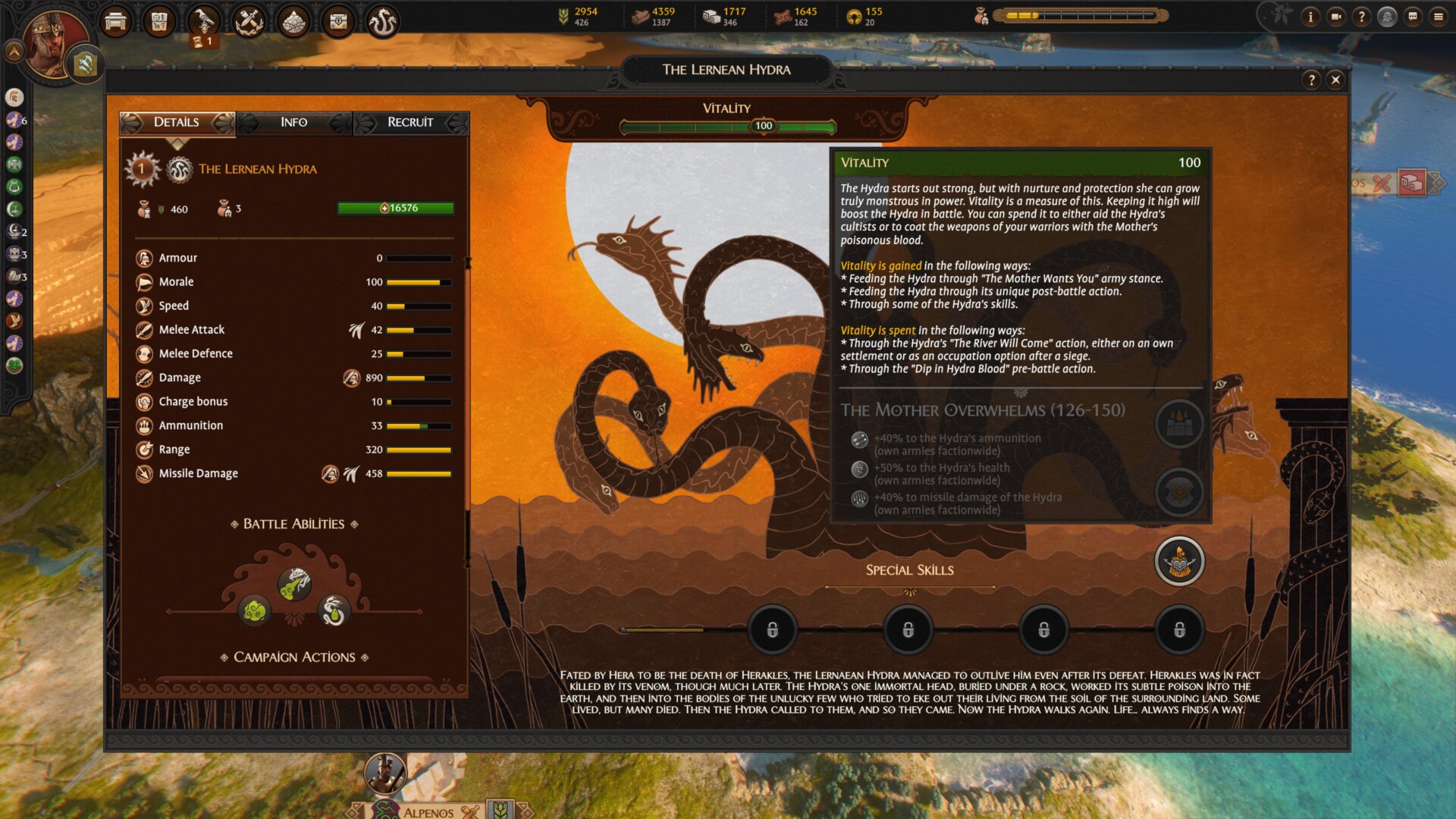Click the dolphin faction emblem
The image size is (1456, 819).
pos(84,64)
